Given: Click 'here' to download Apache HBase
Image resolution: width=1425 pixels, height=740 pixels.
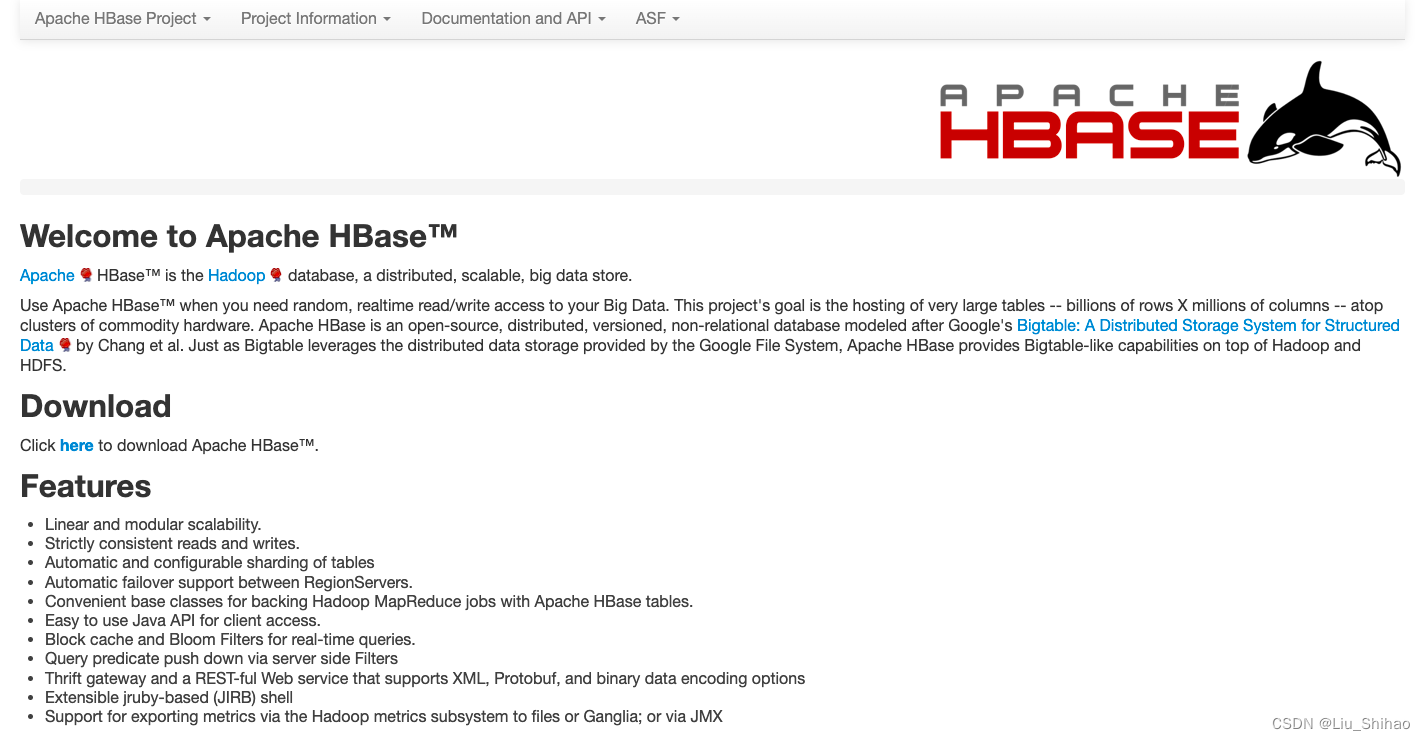Looking at the screenshot, I should (x=77, y=445).
